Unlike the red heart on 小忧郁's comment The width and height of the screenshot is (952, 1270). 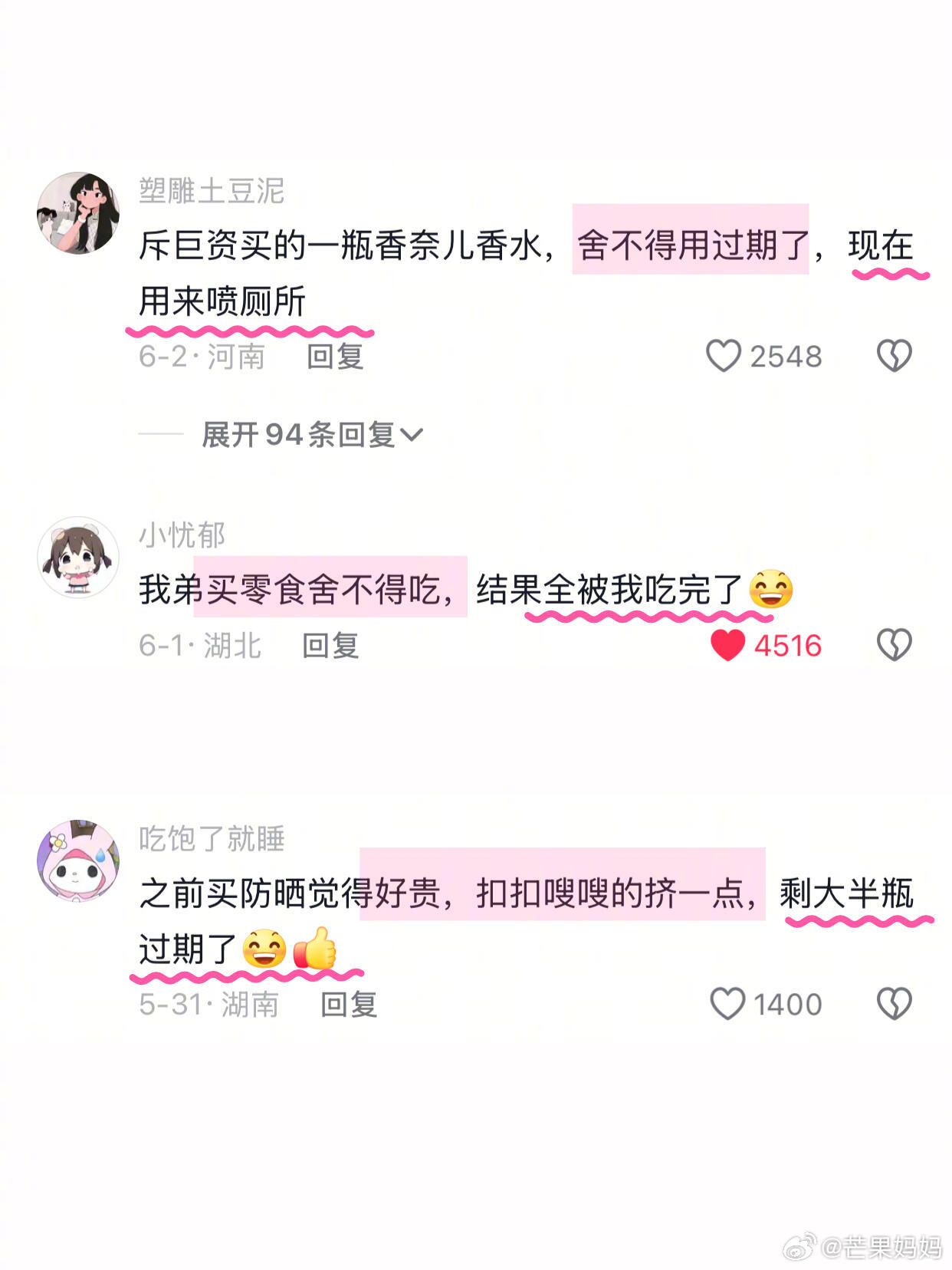(x=727, y=645)
